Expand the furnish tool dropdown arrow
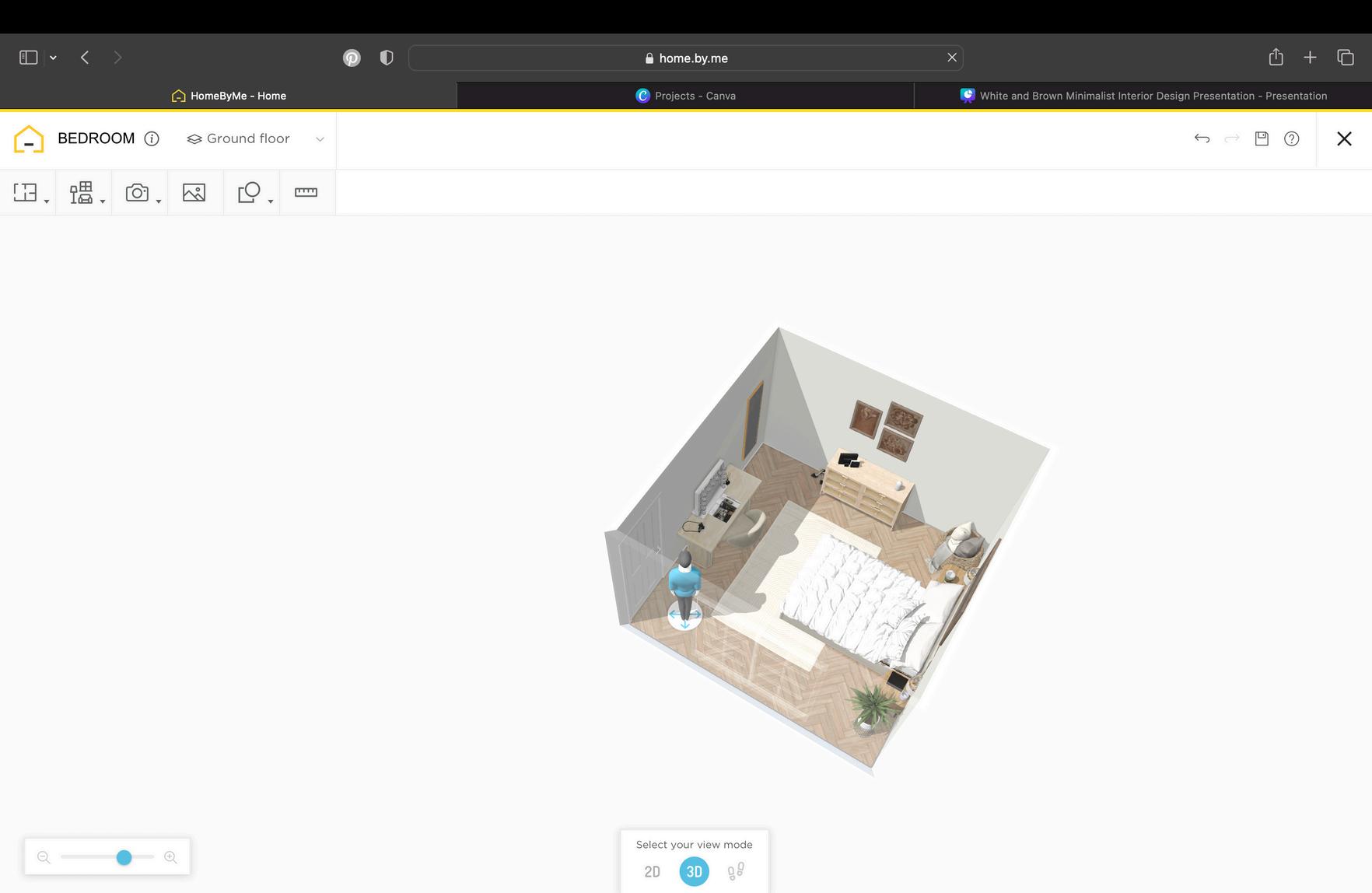The width and height of the screenshot is (1372, 893). pyautogui.click(x=103, y=201)
